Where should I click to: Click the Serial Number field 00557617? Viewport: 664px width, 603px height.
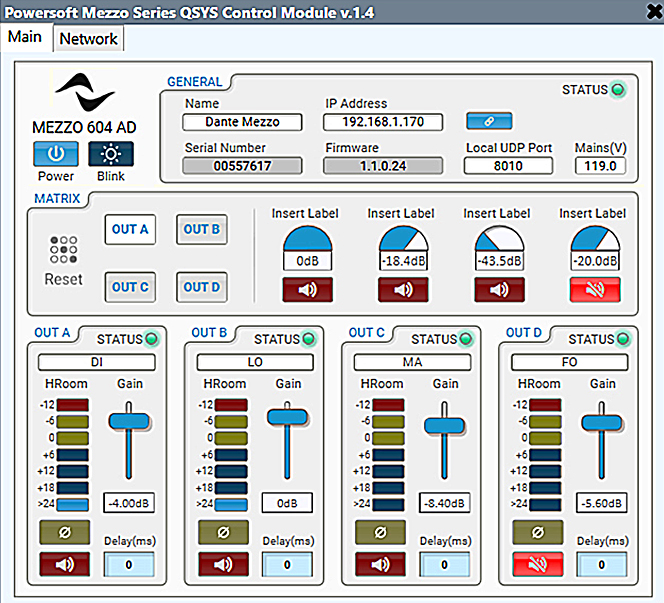(242, 166)
